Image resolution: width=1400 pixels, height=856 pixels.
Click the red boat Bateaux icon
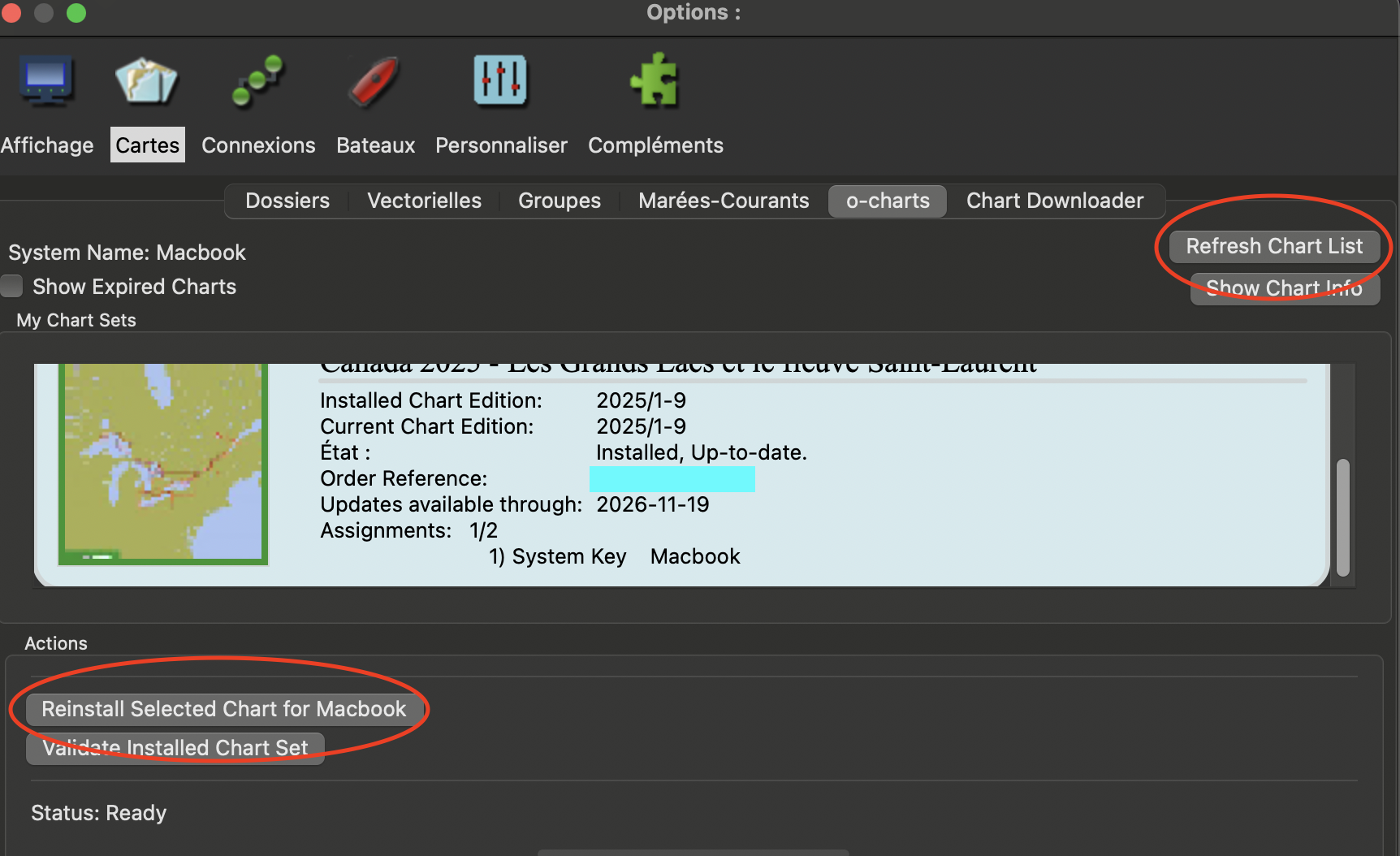click(374, 81)
